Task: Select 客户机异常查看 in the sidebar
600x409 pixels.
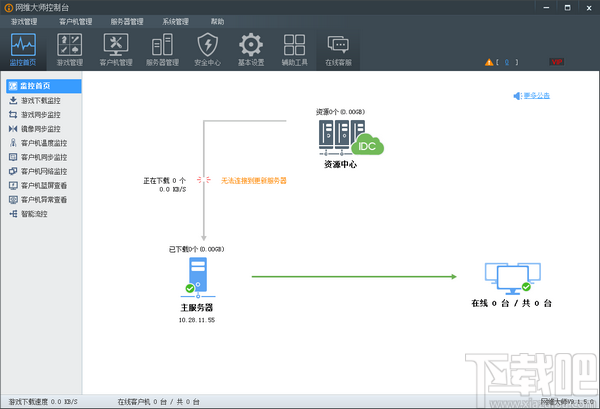Action: point(44,200)
